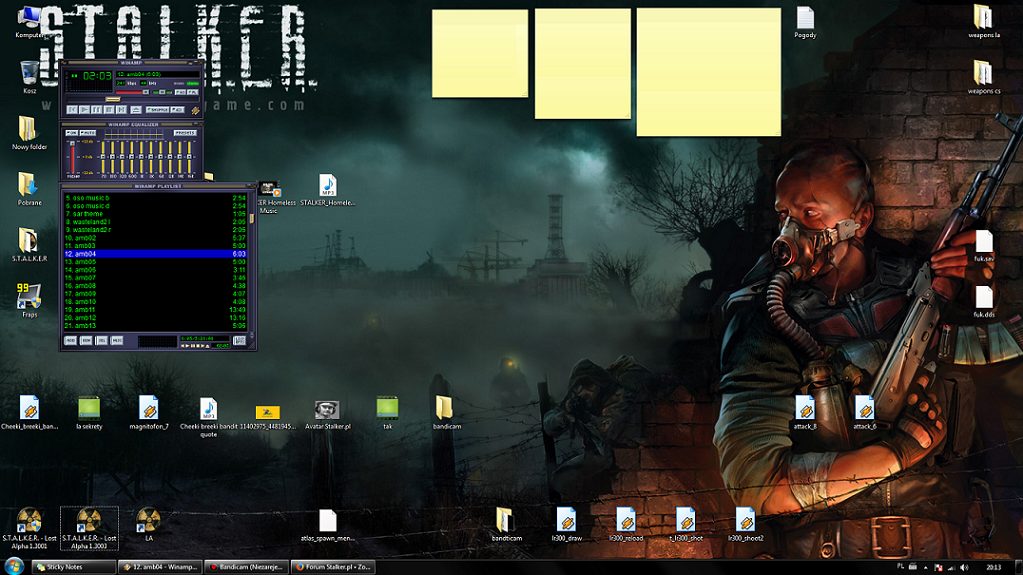Select bandicam folder icon
The image size is (1023, 575).
click(447, 412)
